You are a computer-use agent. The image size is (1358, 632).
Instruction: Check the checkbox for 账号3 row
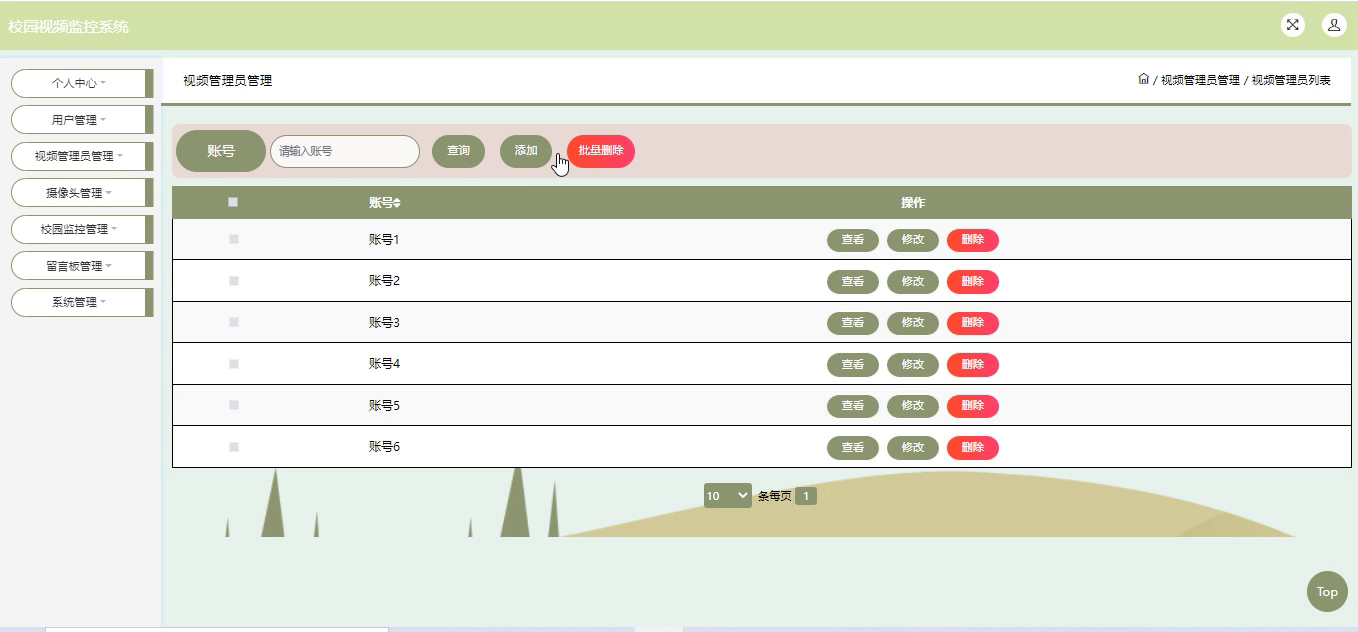click(x=234, y=322)
